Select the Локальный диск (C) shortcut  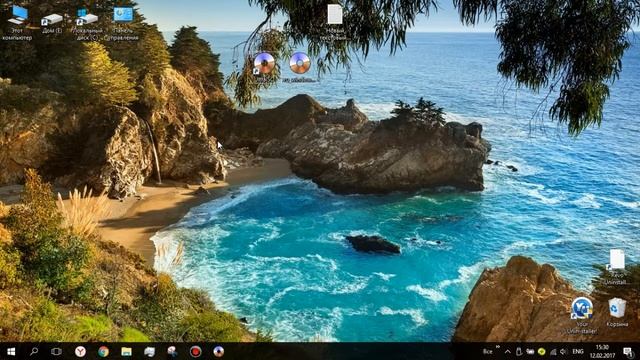pos(87,24)
